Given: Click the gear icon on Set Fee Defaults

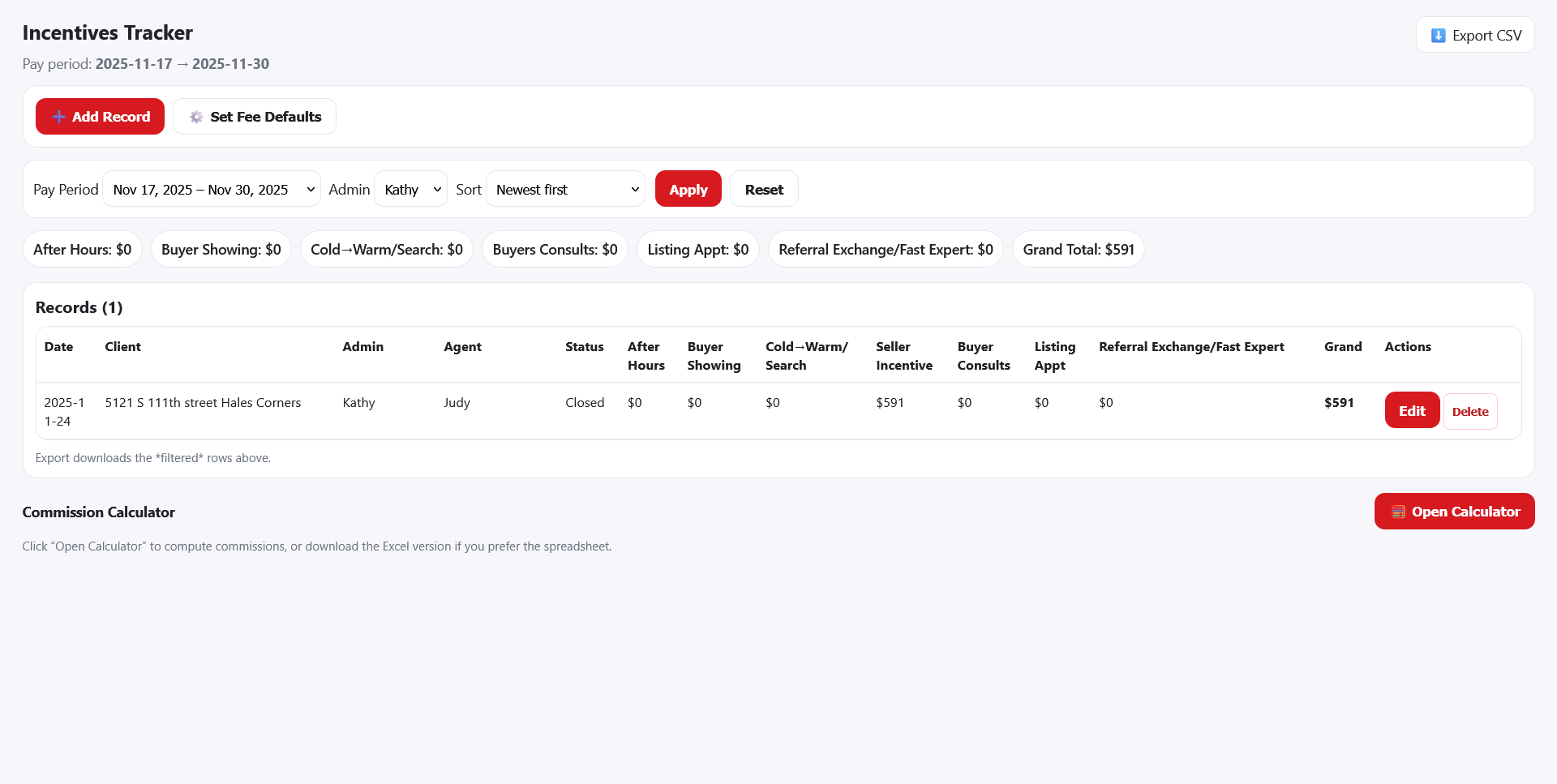Looking at the screenshot, I should coord(196,117).
